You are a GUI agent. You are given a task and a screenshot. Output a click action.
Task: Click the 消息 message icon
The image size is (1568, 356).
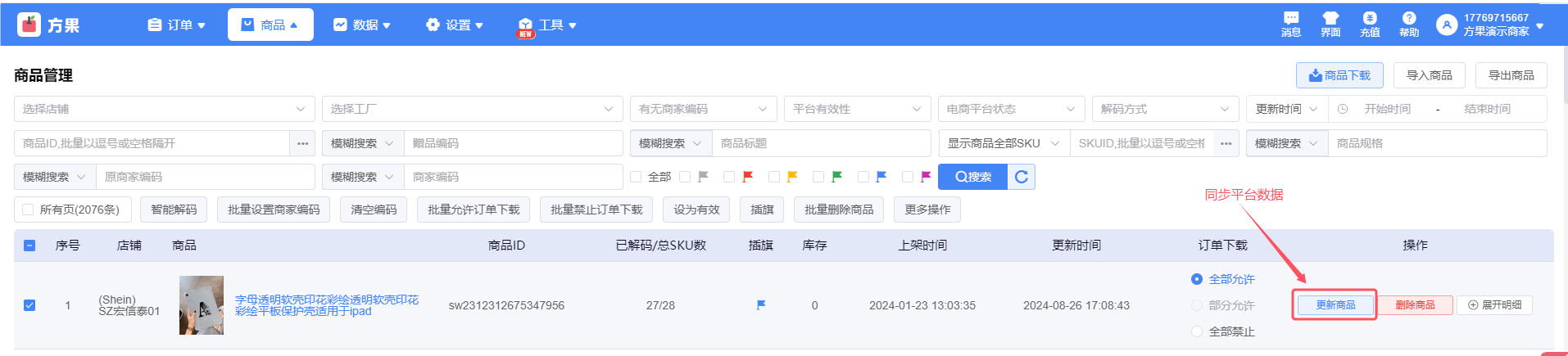click(1291, 19)
